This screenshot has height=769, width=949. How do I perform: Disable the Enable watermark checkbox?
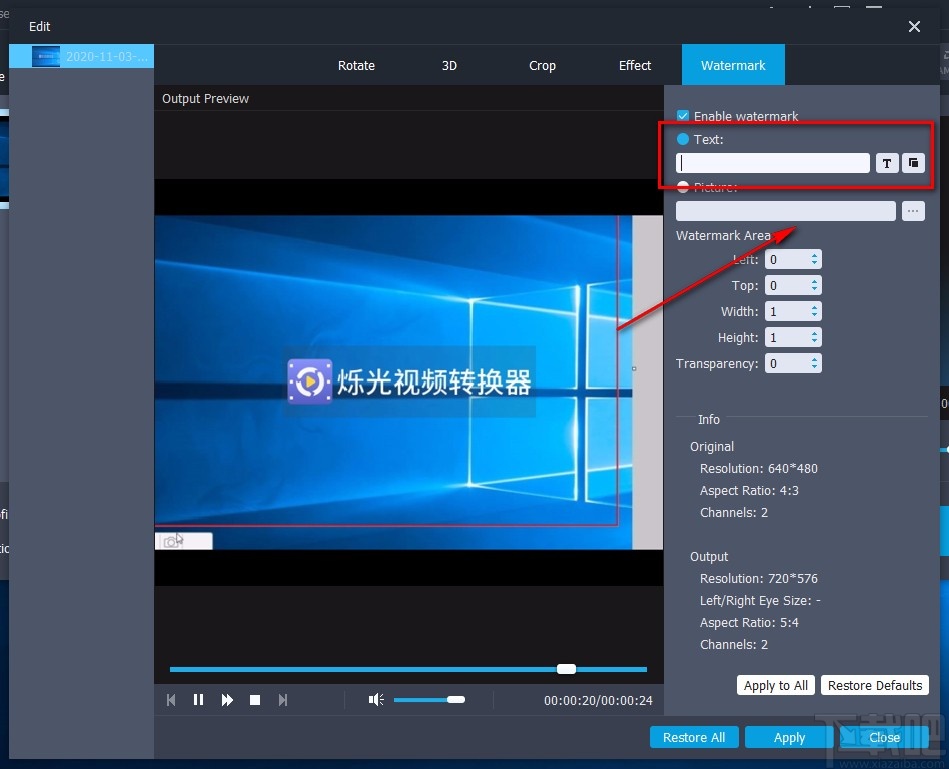click(682, 116)
